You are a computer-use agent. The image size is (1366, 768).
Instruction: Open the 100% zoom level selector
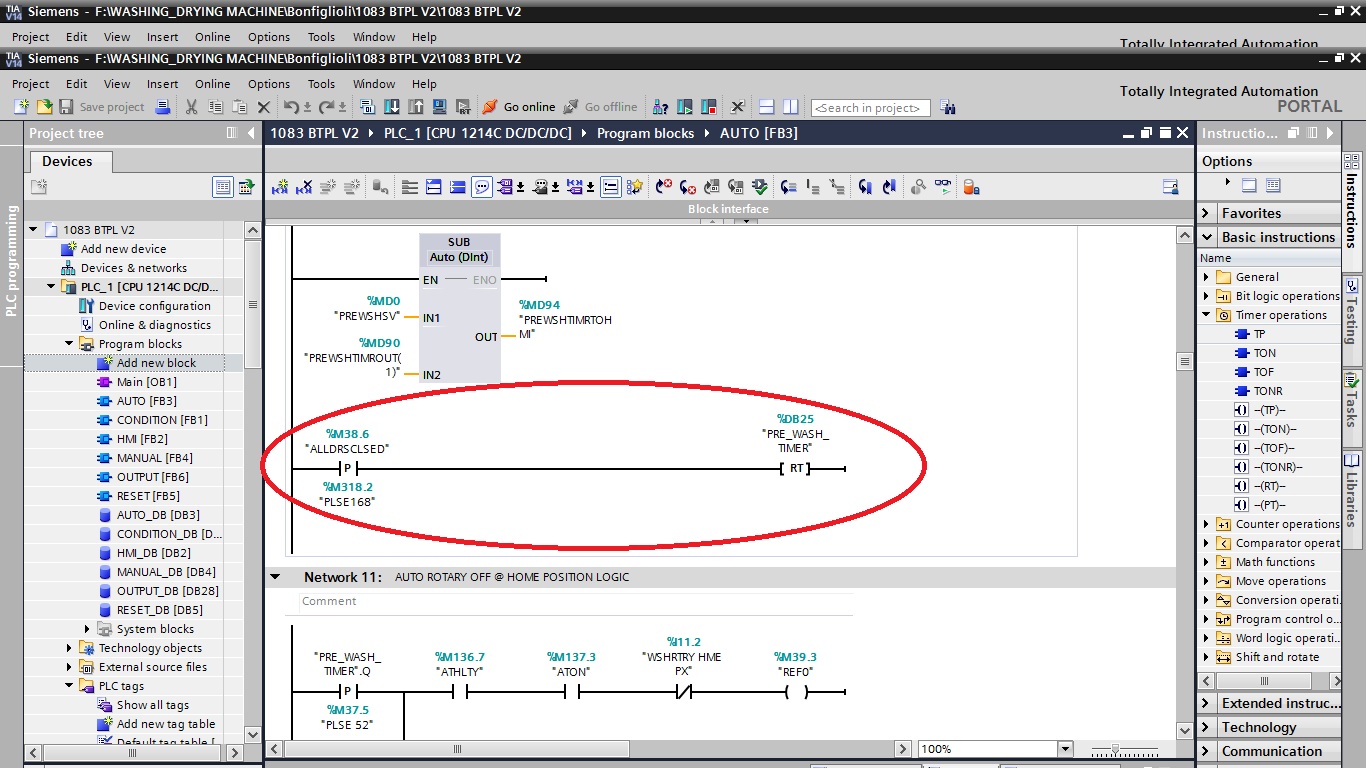click(1064, 748)
